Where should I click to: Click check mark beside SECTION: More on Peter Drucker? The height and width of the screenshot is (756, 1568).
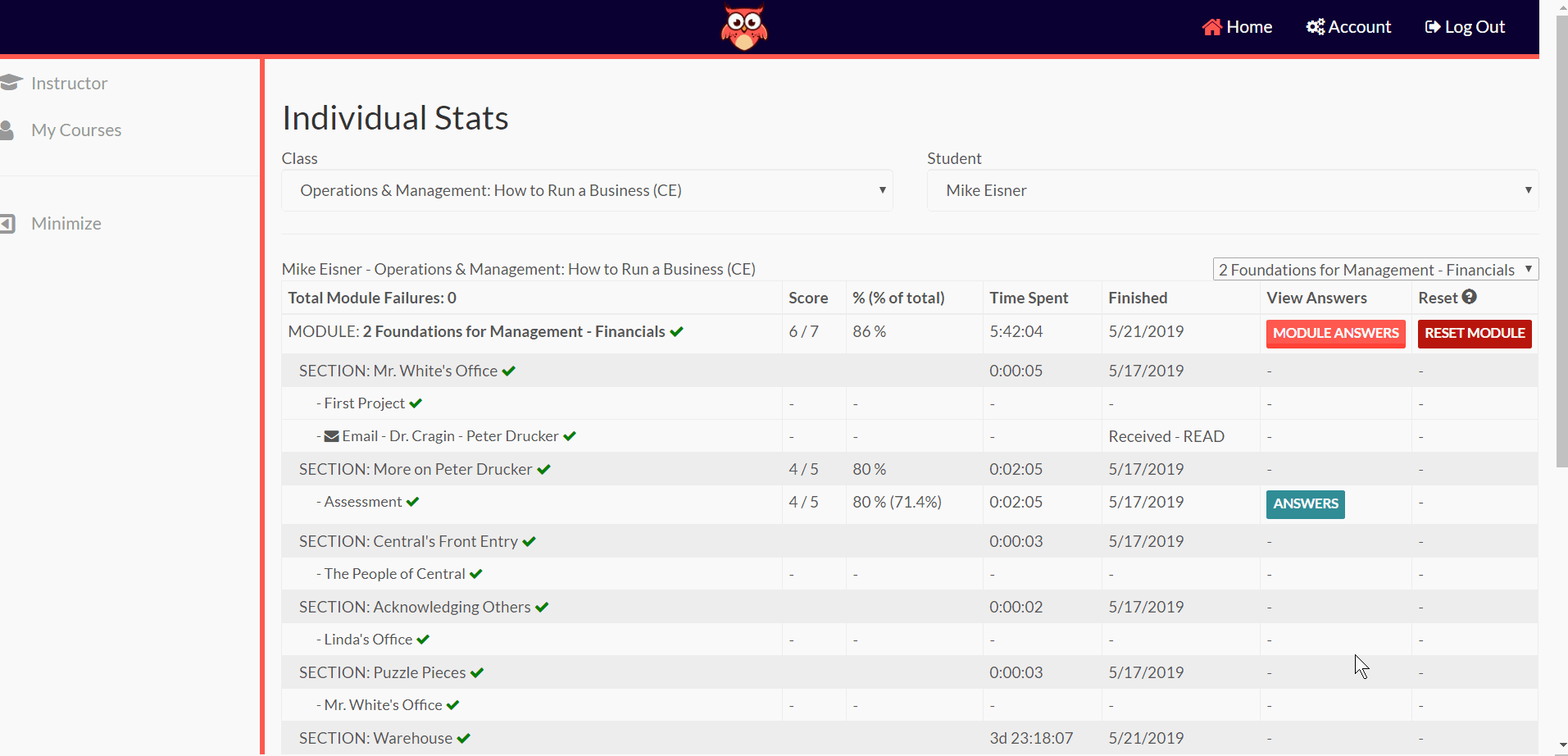pos(543,469)
